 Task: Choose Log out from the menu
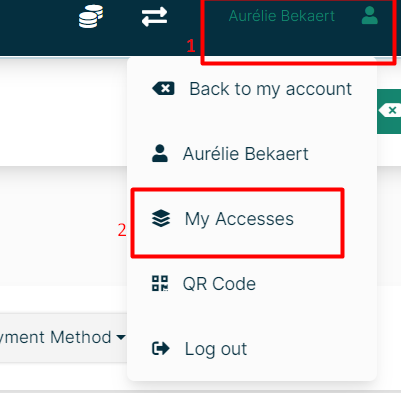pos(252,349)
